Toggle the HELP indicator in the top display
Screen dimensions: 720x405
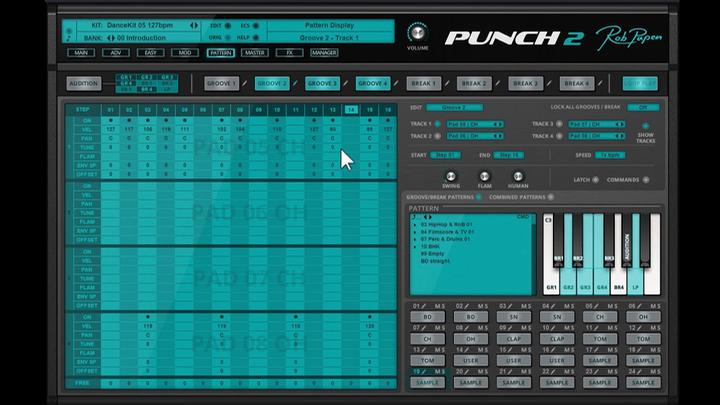coord(256,38)
